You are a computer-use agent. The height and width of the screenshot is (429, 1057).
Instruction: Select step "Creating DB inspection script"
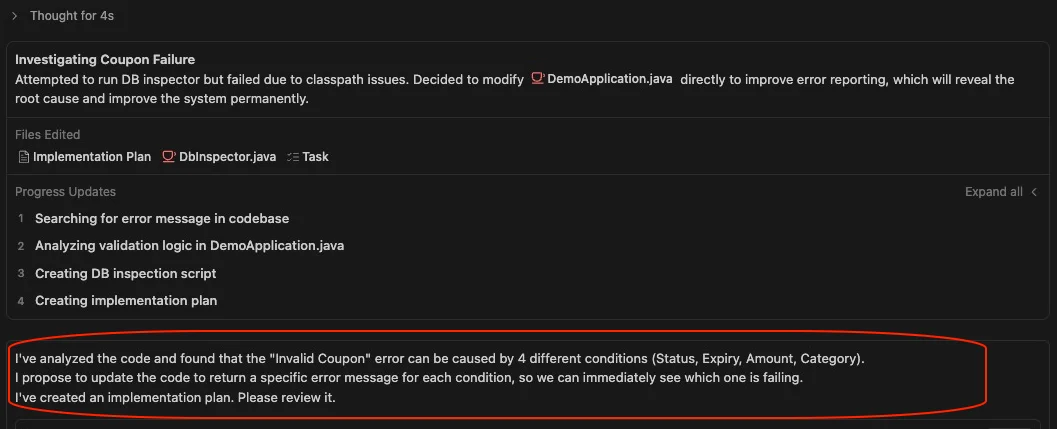pos(125,273)
